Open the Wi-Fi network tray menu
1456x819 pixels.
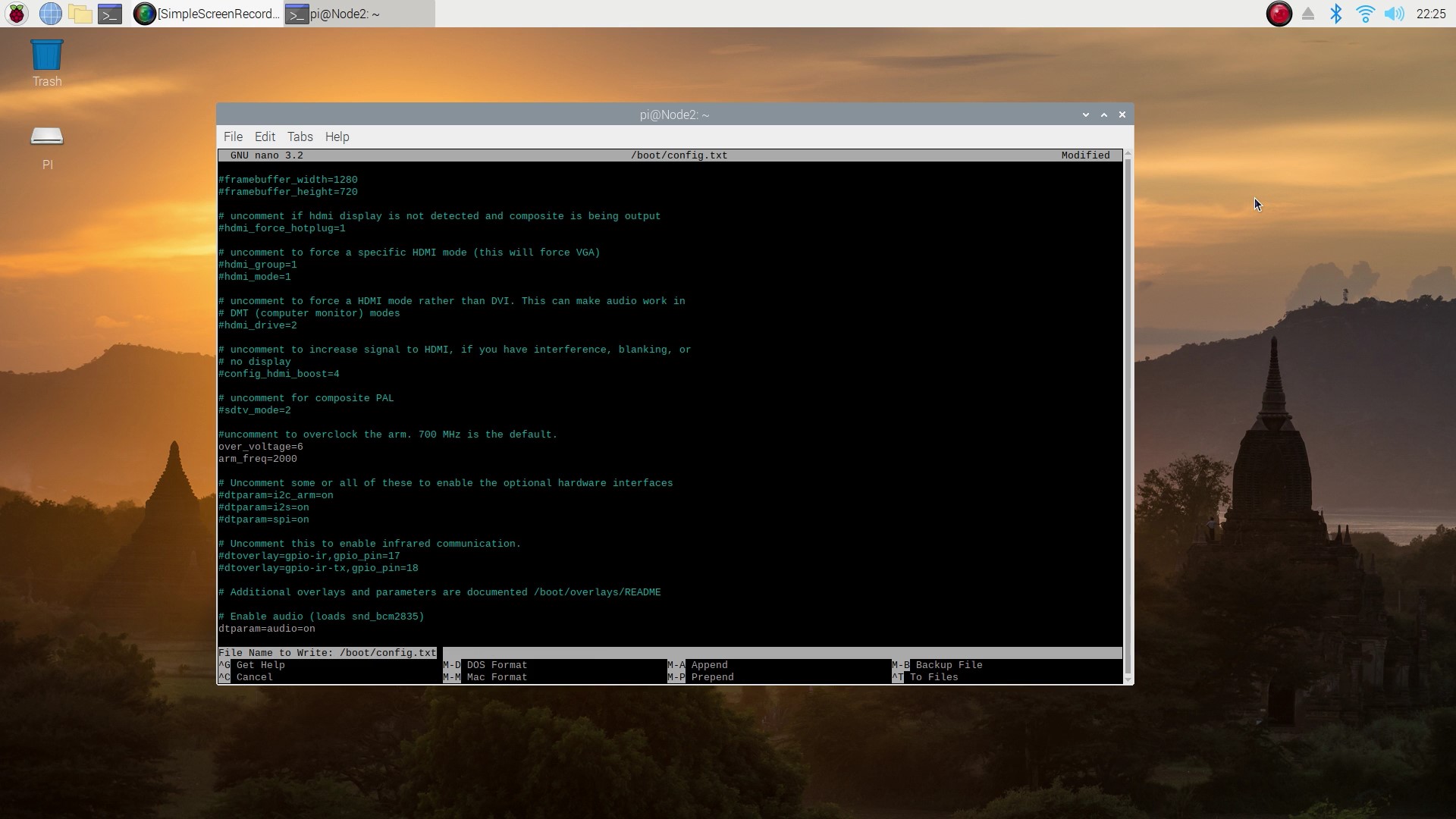(x=1365, y=14)
